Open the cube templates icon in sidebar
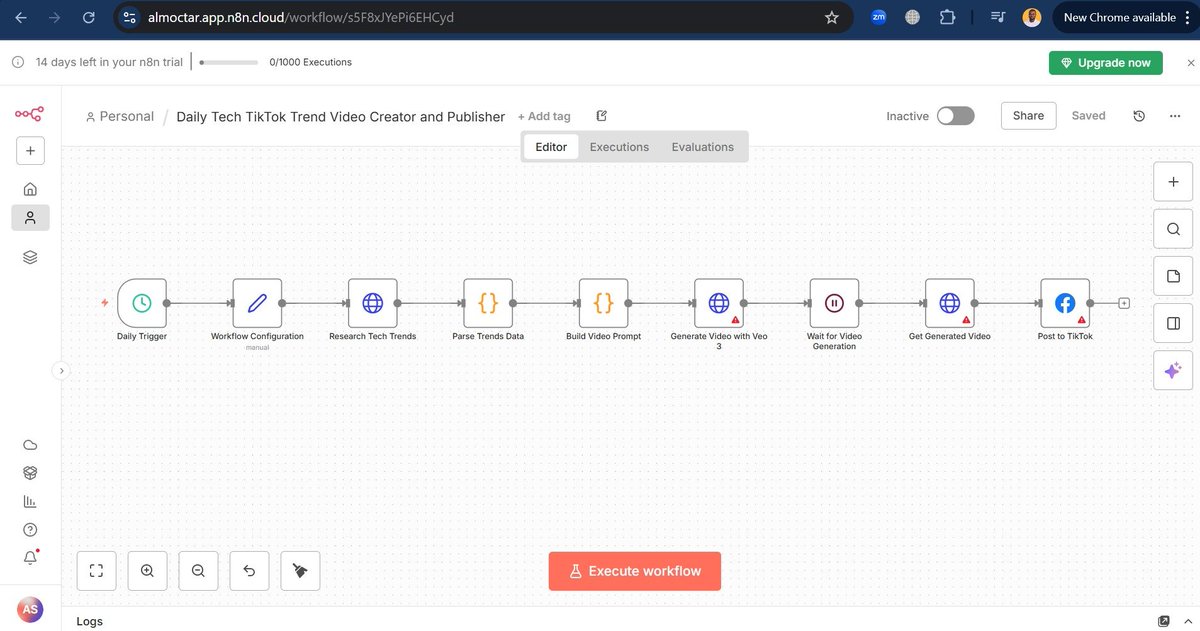 coord(30,472)
